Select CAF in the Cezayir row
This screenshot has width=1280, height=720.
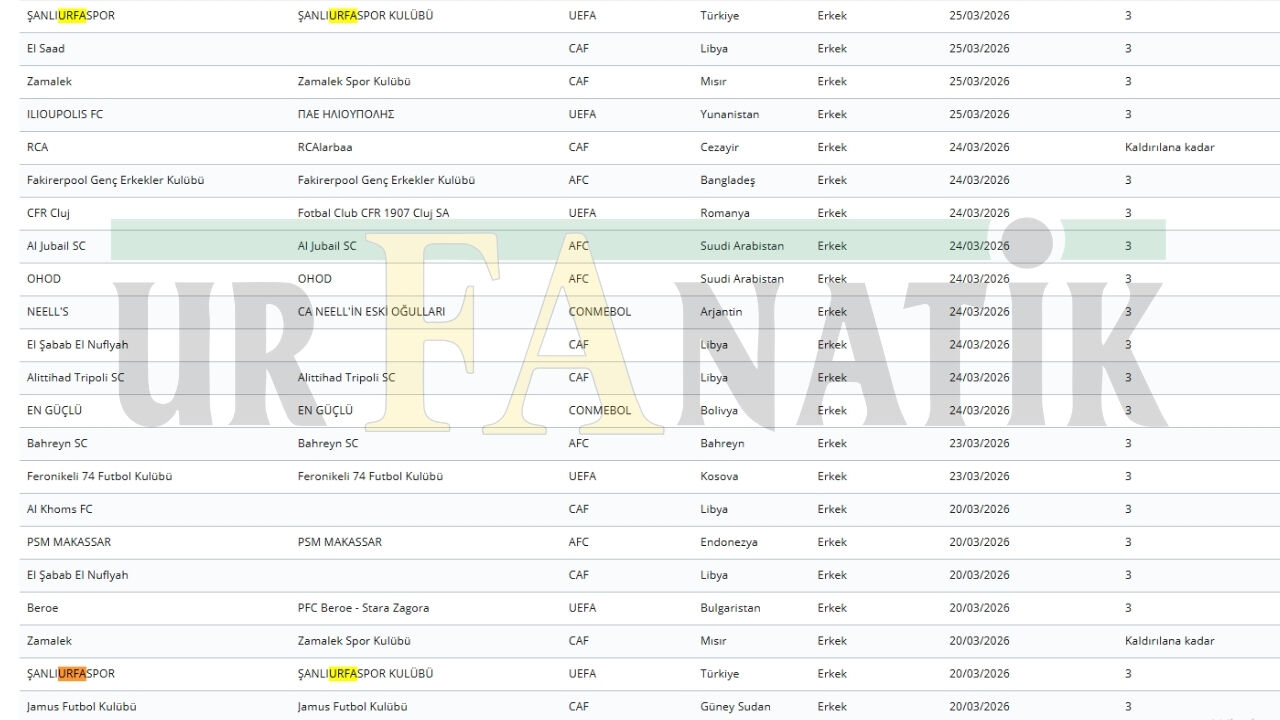(579, 147)
